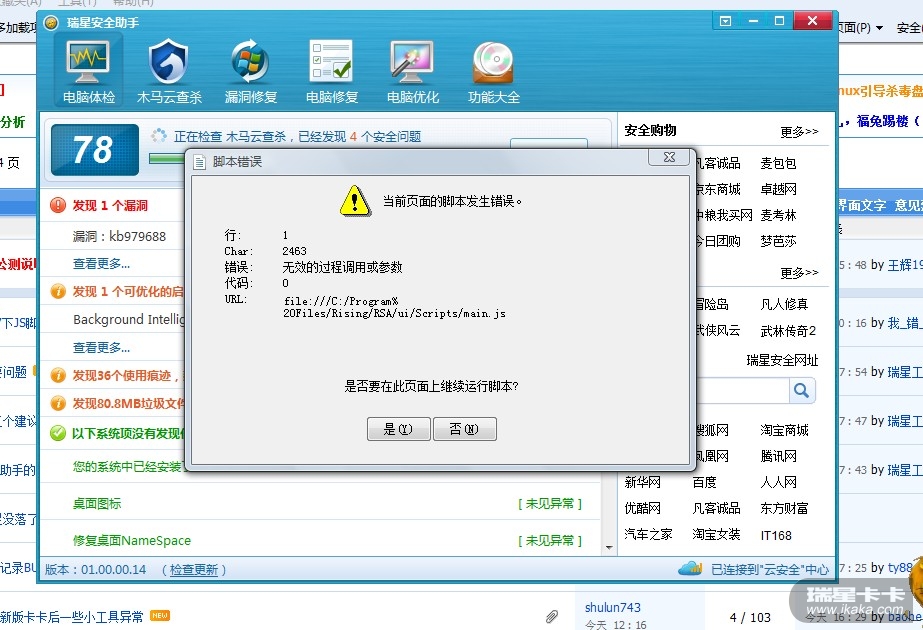Click the 检查更新 link in the status bar

194,570
